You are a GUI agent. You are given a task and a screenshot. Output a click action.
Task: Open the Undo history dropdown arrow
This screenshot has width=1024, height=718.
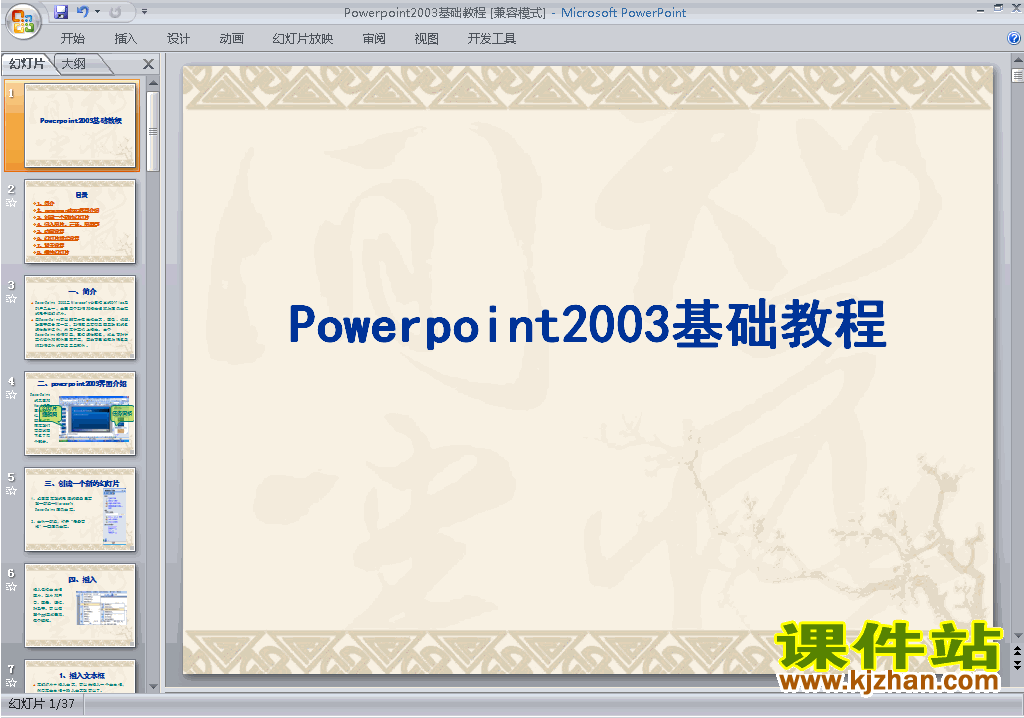pos(97,12)
